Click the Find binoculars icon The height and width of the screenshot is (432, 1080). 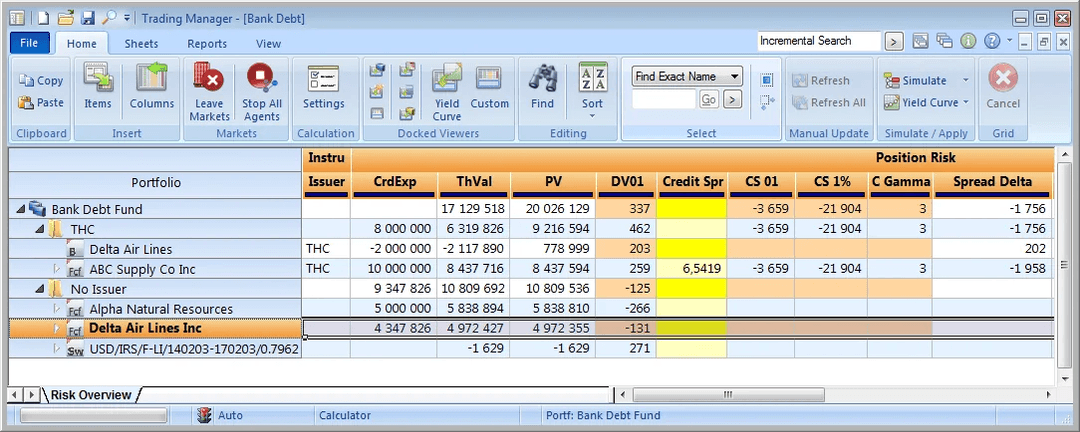coord(542,79)
